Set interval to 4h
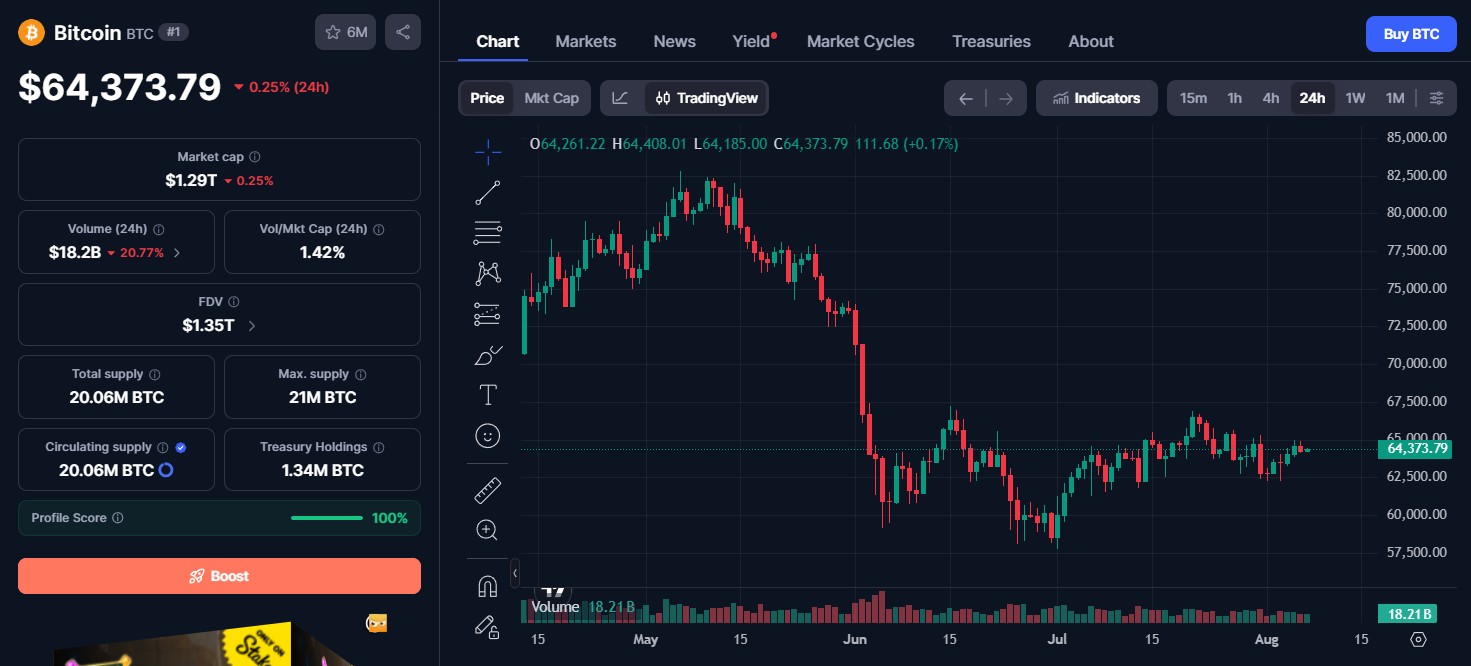 tap(1271, 98)
